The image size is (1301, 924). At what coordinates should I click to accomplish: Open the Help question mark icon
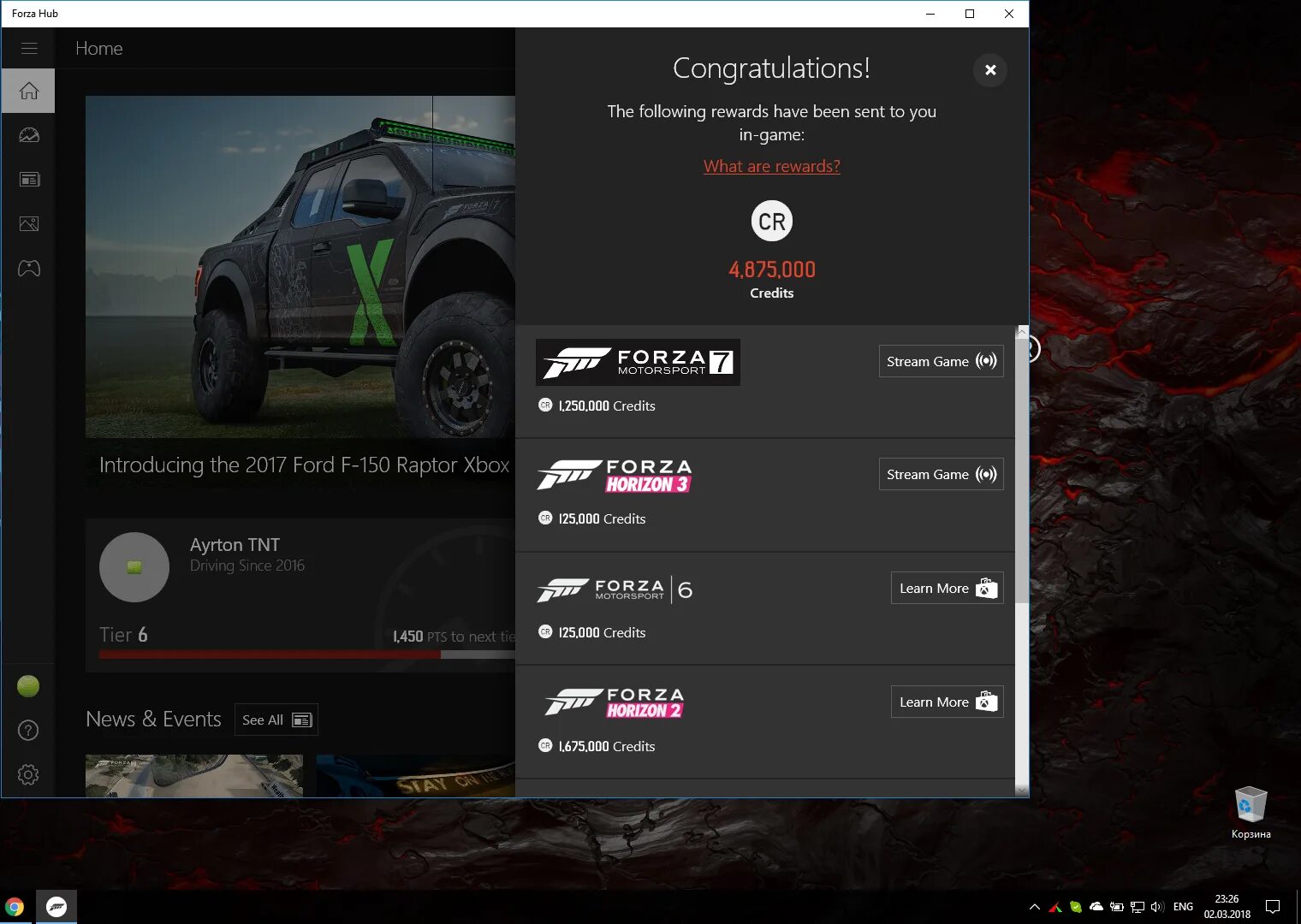coord(28,731)
